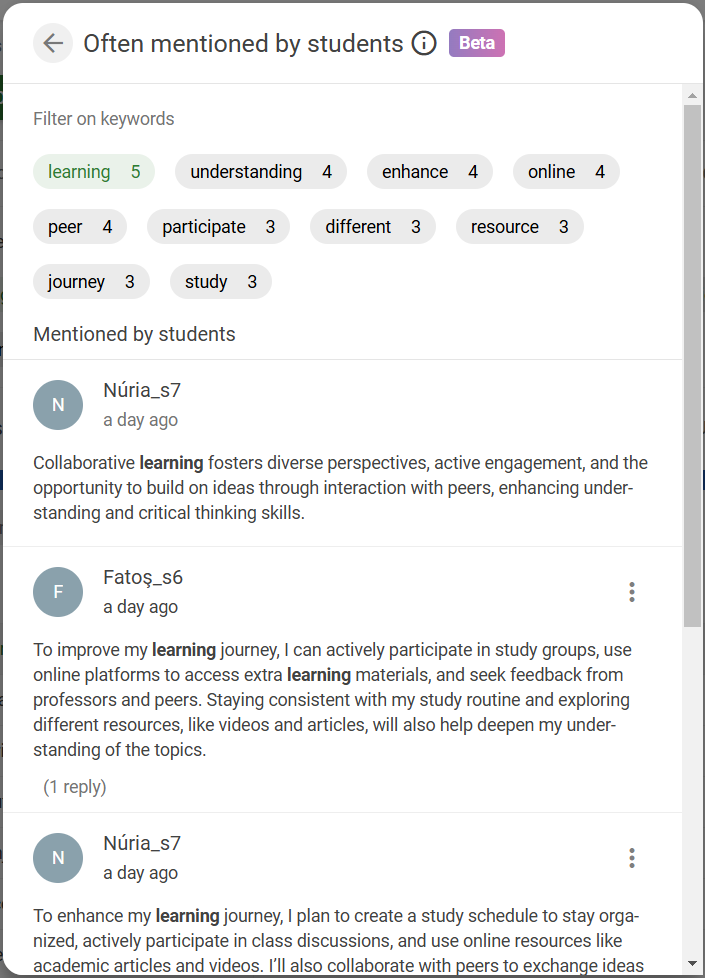705x978 pixels.
Task: Select the different keyword chip
Action: (372, 226)
